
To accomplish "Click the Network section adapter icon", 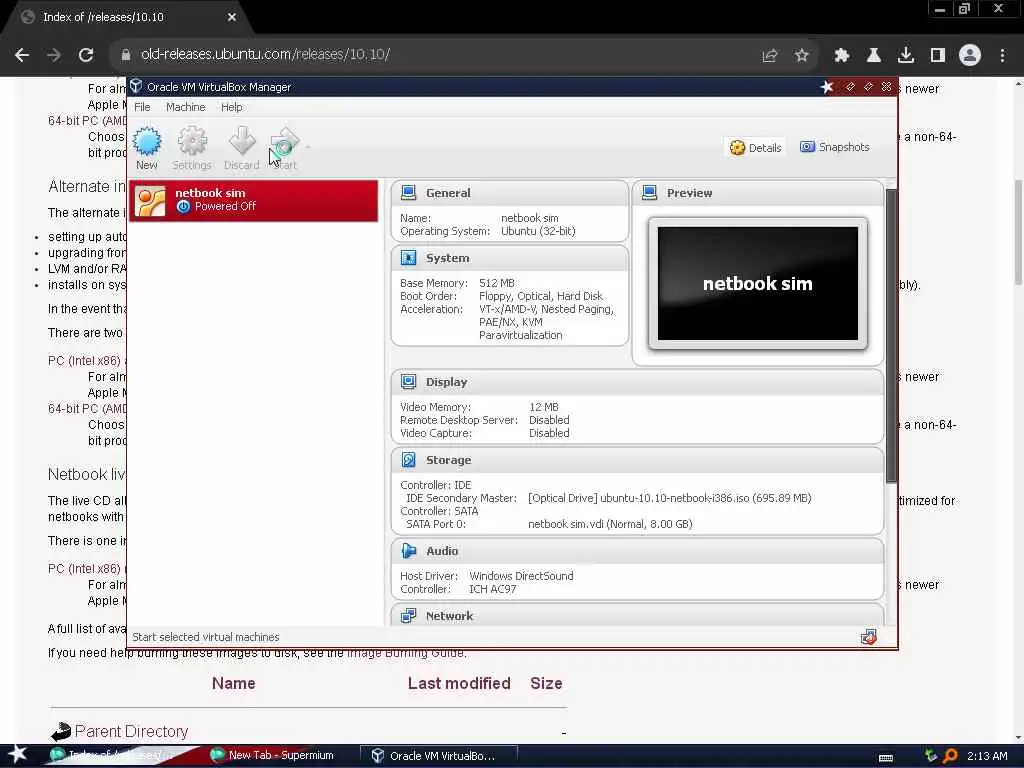I will click(x=409, y=616).
